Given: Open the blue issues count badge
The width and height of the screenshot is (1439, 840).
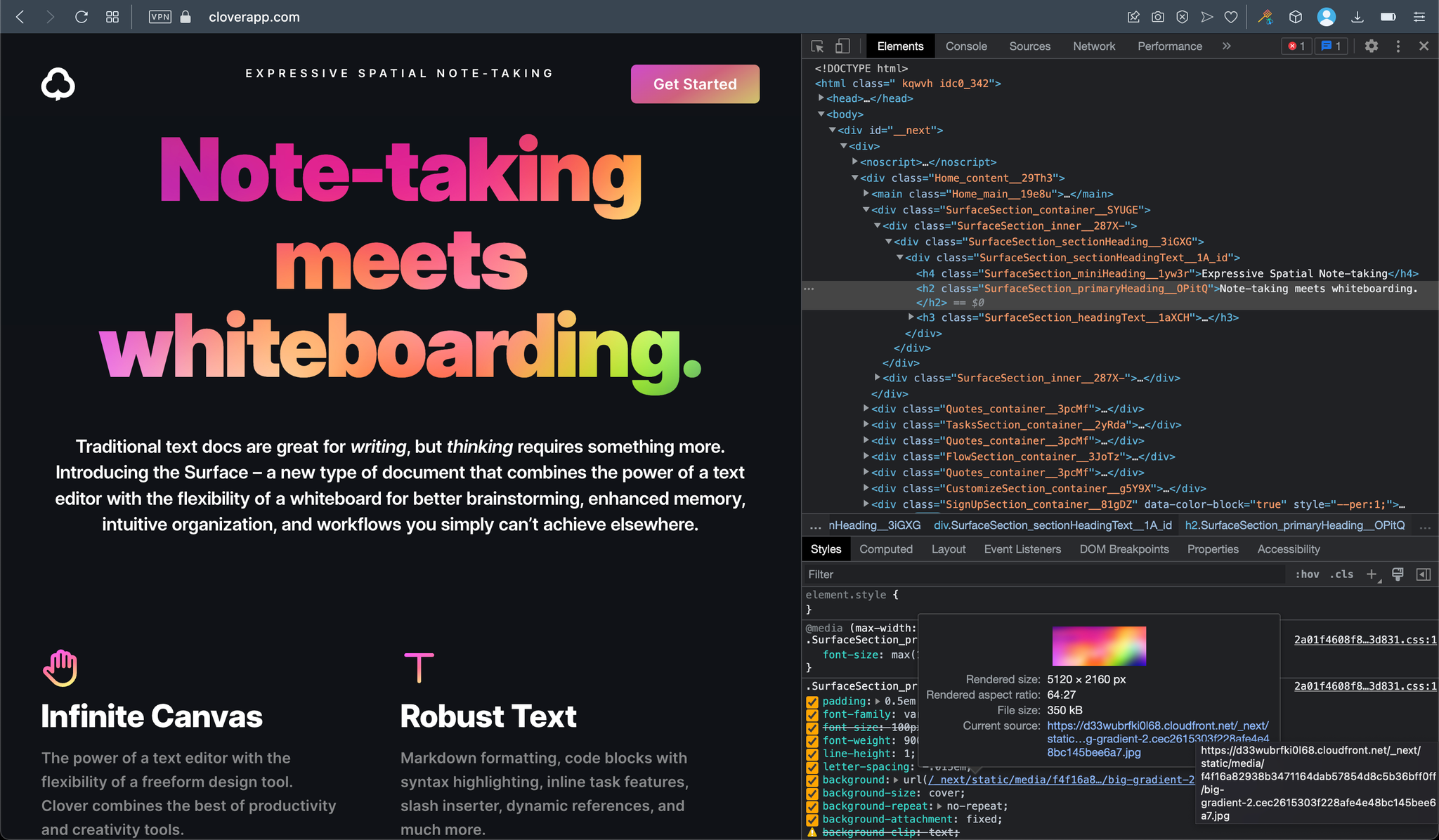Looking at the screenshot, I should click(x=1331, y=46).
